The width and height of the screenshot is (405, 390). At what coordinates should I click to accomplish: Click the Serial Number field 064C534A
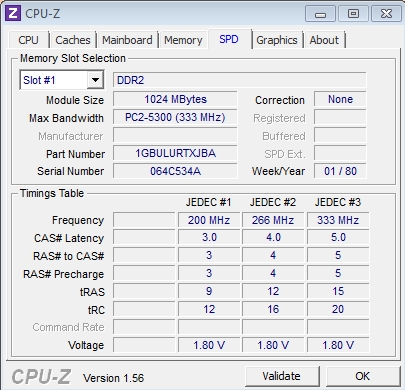pos(175,171)
